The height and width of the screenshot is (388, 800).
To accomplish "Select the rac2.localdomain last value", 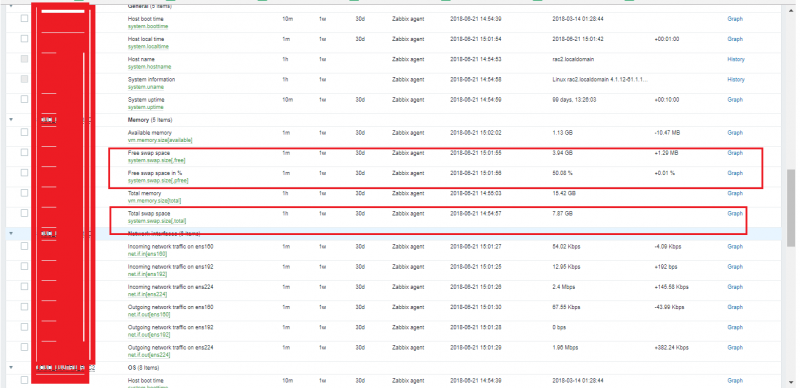I will point(573,59).
